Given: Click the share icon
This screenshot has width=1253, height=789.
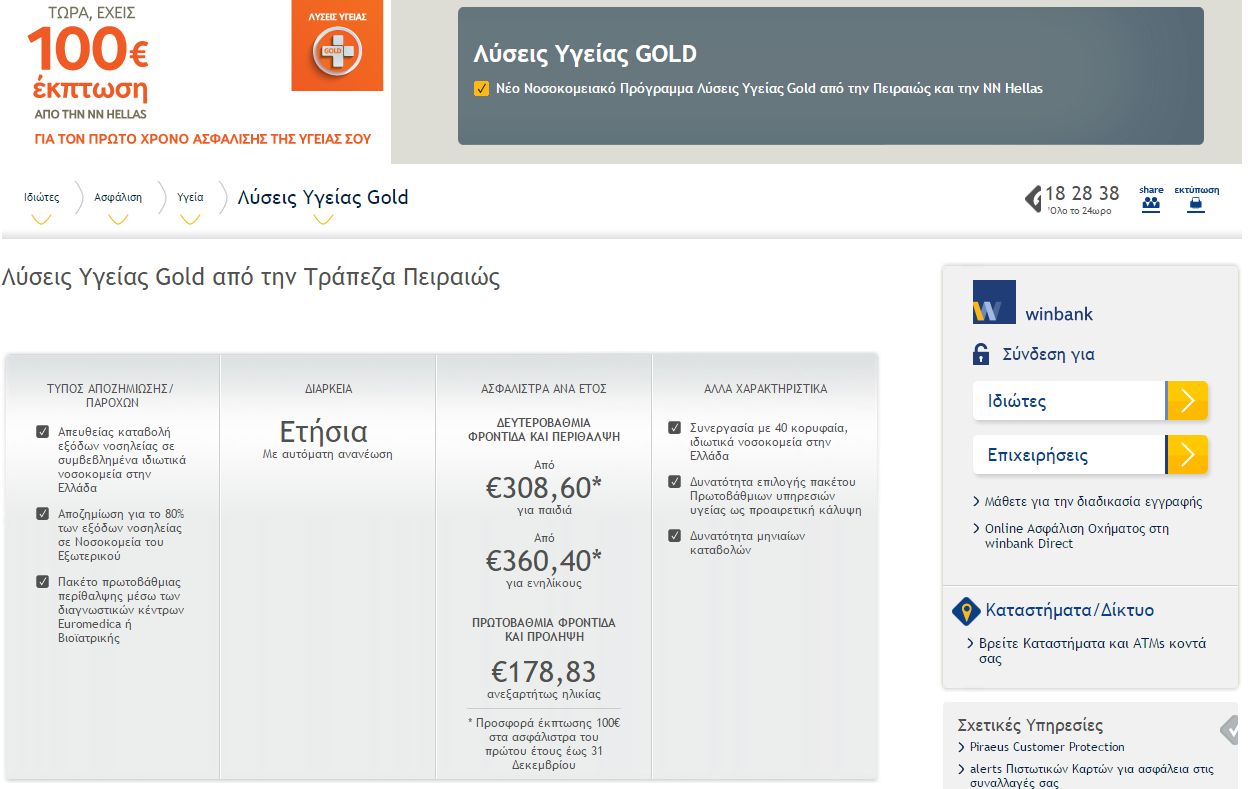Looking at the screenshot, I should [1151, 203].
